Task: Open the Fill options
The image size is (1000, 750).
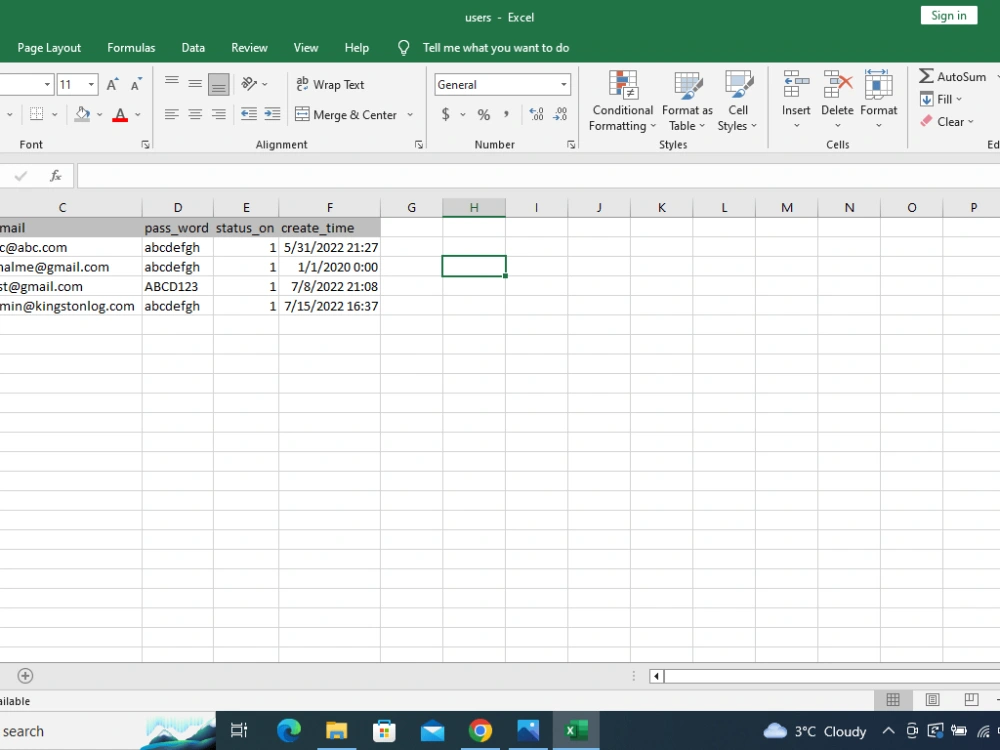Action: pyautogui.click(x=941, y=99)
